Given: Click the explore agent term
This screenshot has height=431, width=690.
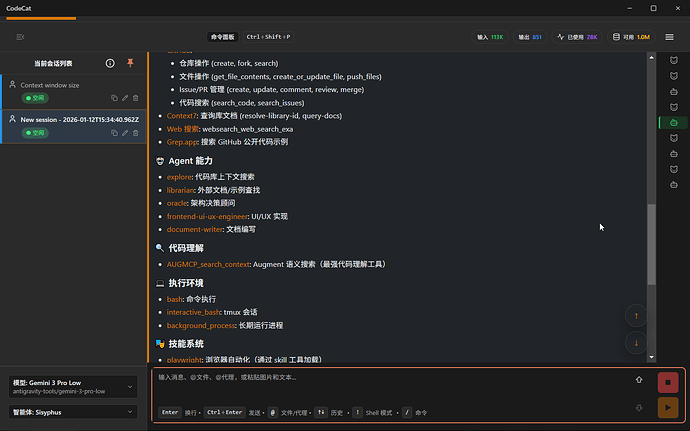Looking at the screenshot, I should (x=179, y=177).
